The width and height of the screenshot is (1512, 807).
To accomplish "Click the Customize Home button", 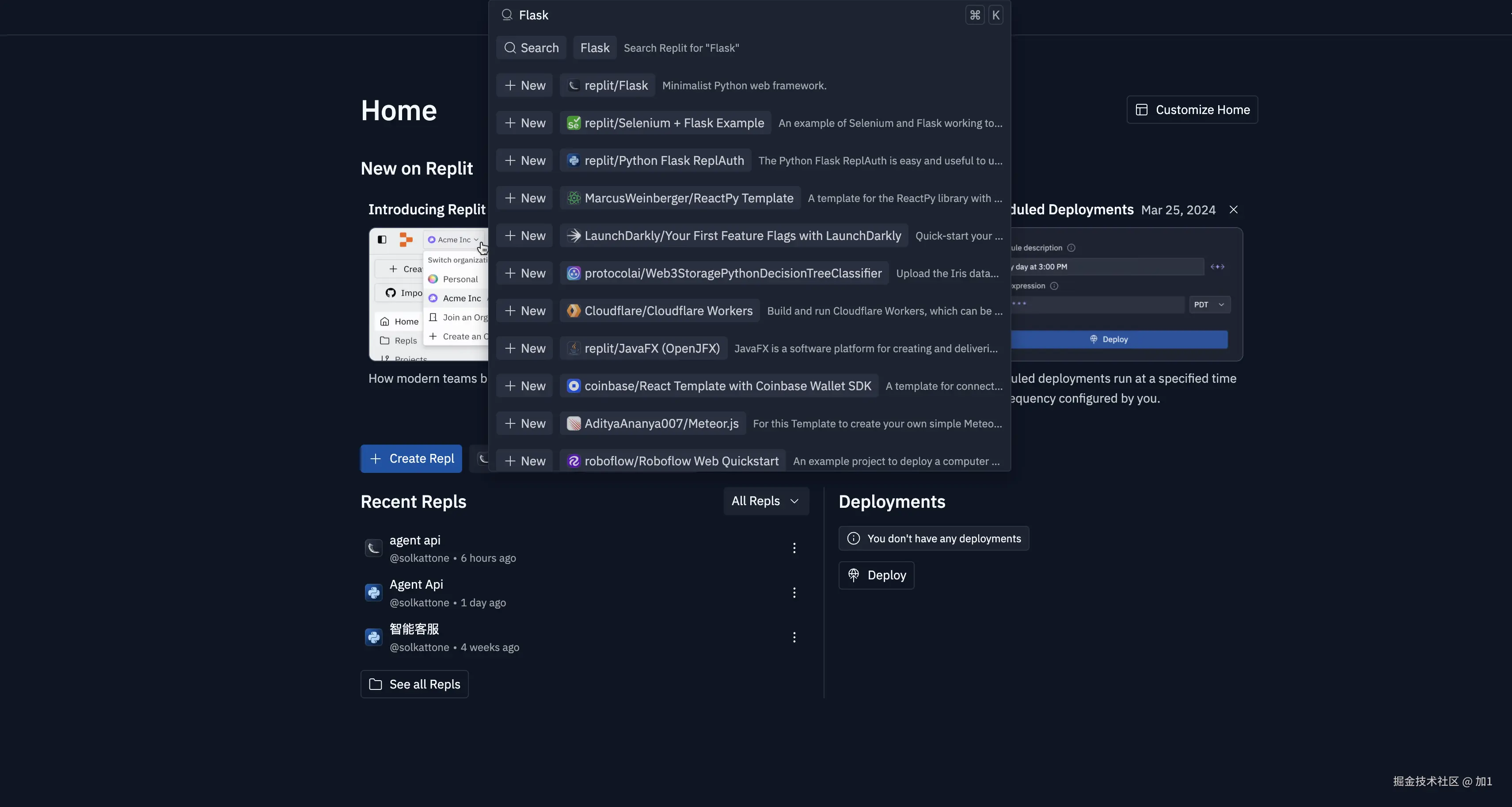I will [1192, 110].
